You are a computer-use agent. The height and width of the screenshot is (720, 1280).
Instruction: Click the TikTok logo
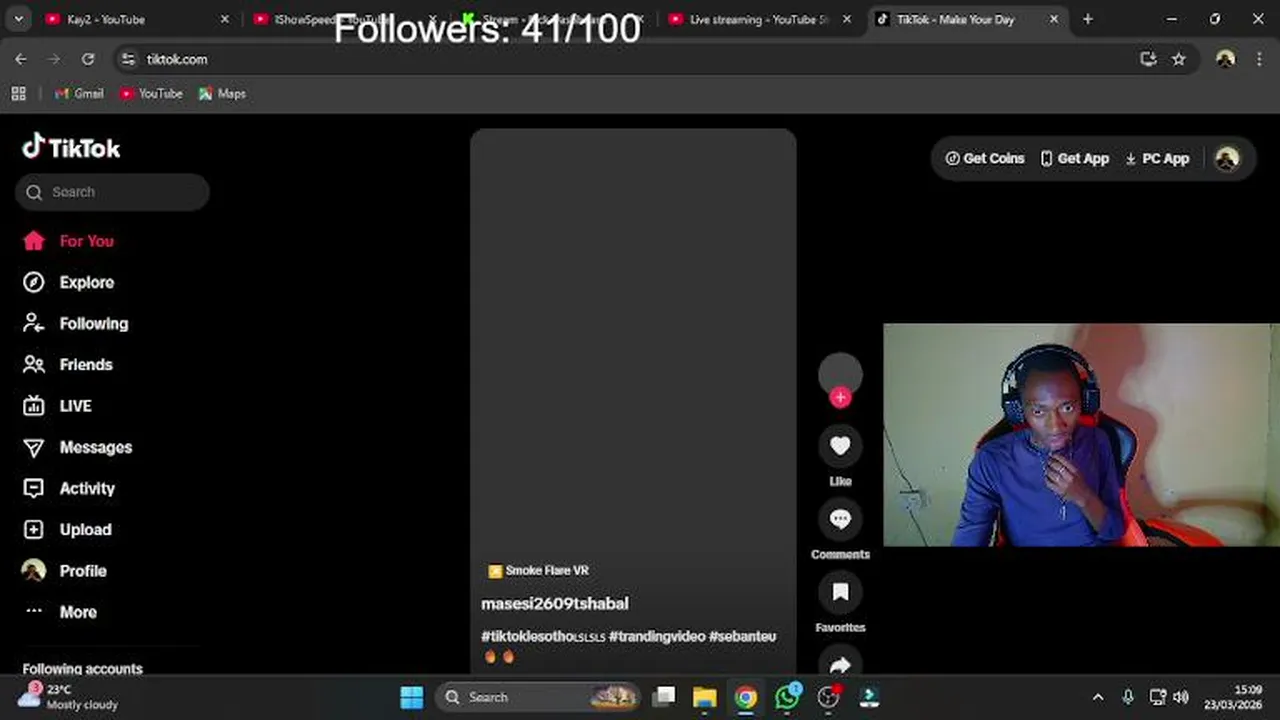pos(71,148)
